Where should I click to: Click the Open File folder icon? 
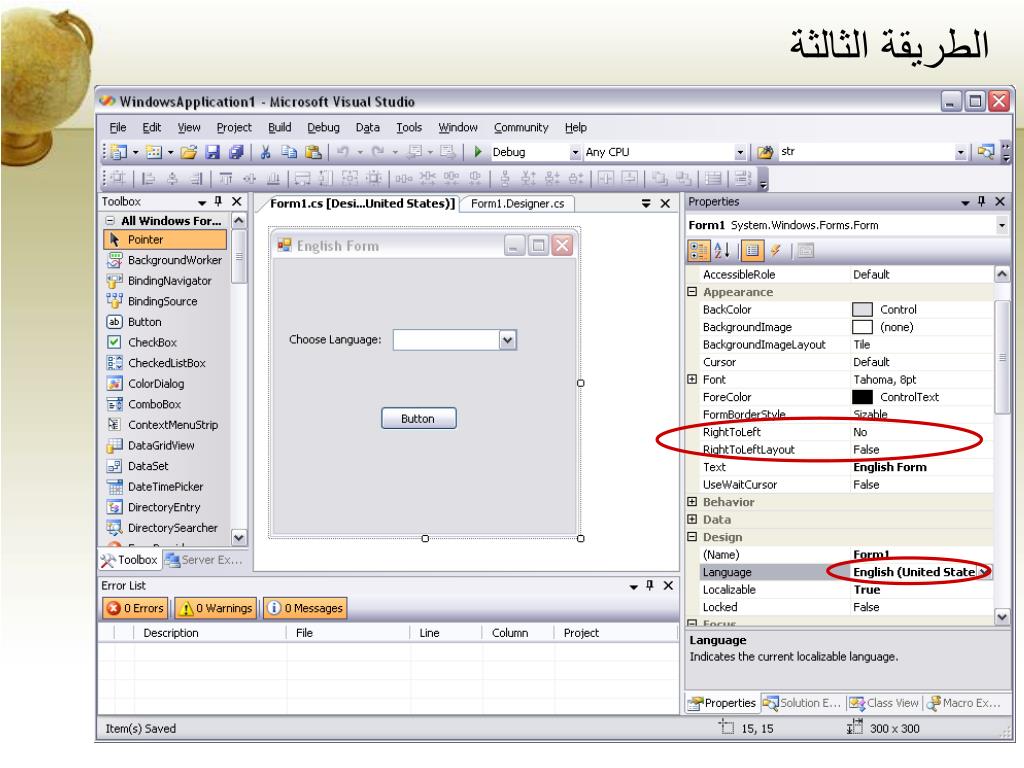[x=189, y=152]
